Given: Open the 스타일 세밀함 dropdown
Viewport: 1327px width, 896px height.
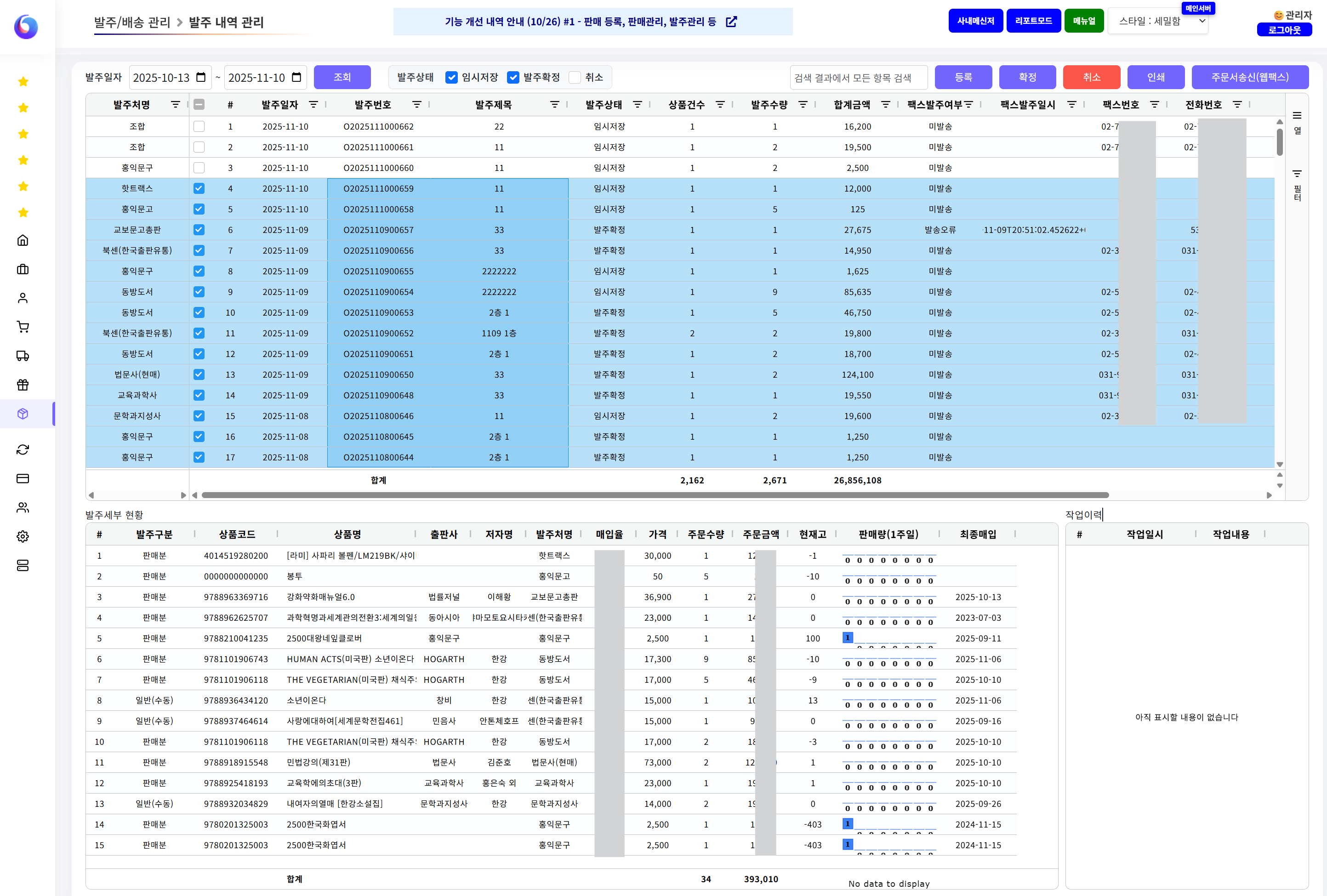Looking at the screenshot, I should (1157, 21).
